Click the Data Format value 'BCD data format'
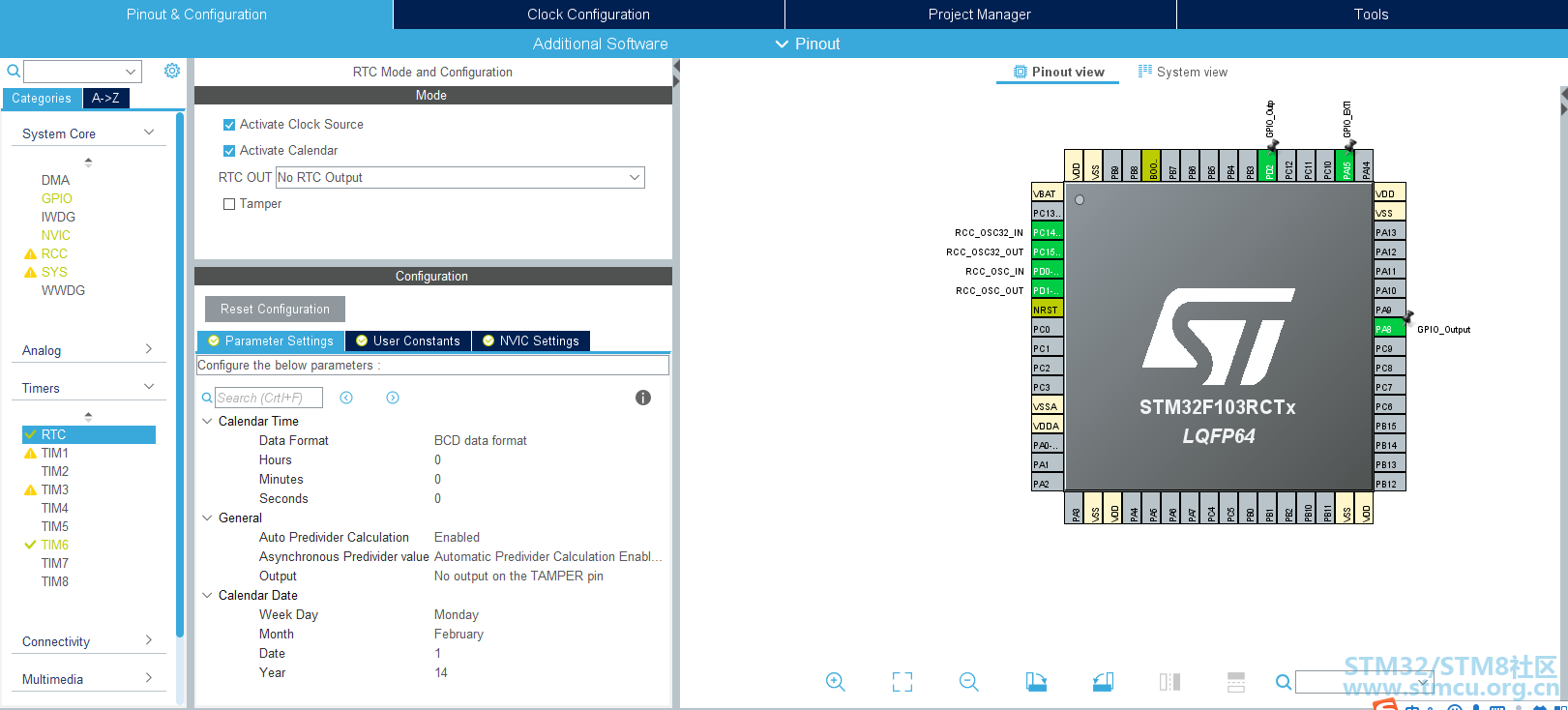Viewport: 1568px width, 710px height. point(481,440)
